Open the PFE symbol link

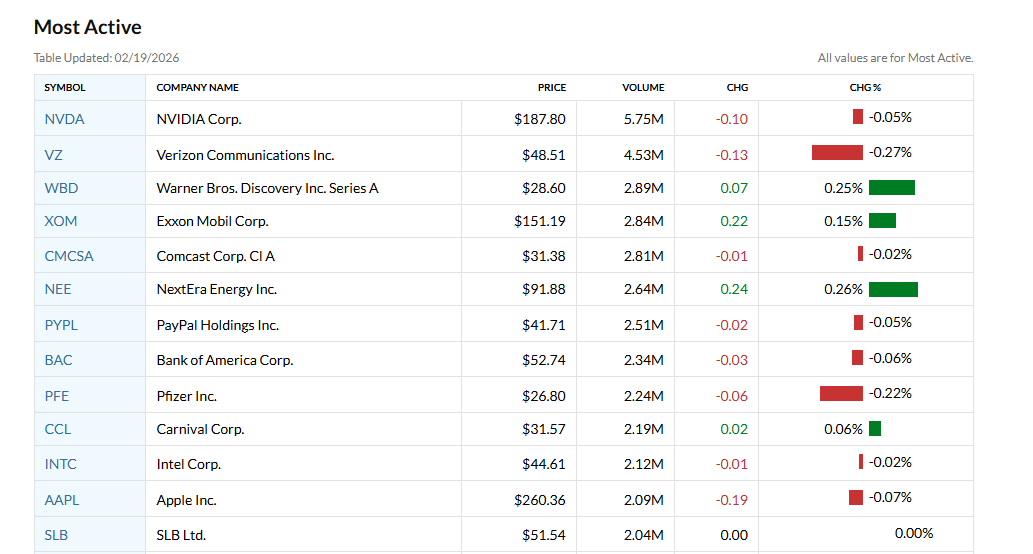tap(57, 396)
